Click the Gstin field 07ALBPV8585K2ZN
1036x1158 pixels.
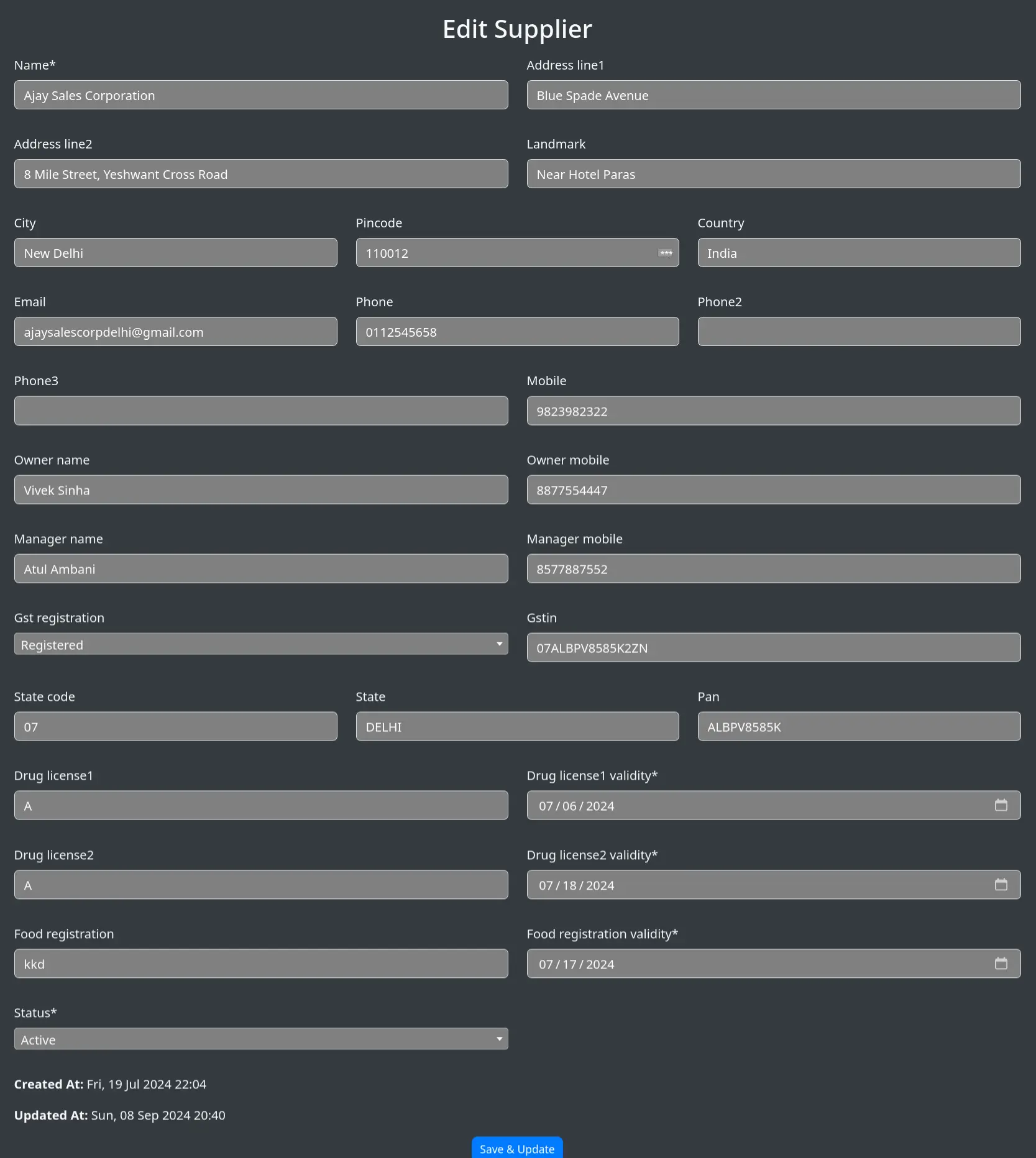[774, 647]
